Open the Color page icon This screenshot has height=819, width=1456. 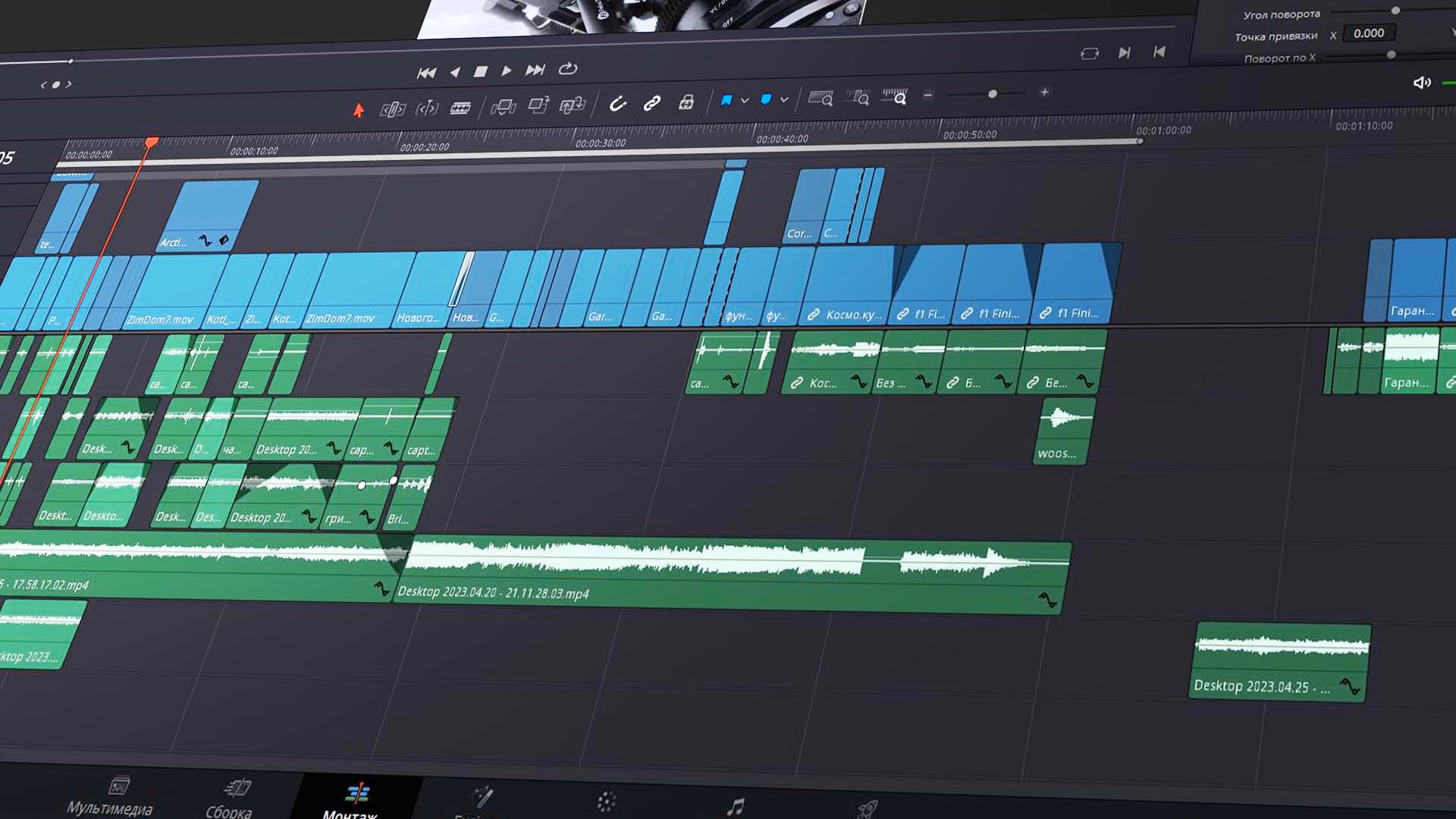click(x=606, y=802)
